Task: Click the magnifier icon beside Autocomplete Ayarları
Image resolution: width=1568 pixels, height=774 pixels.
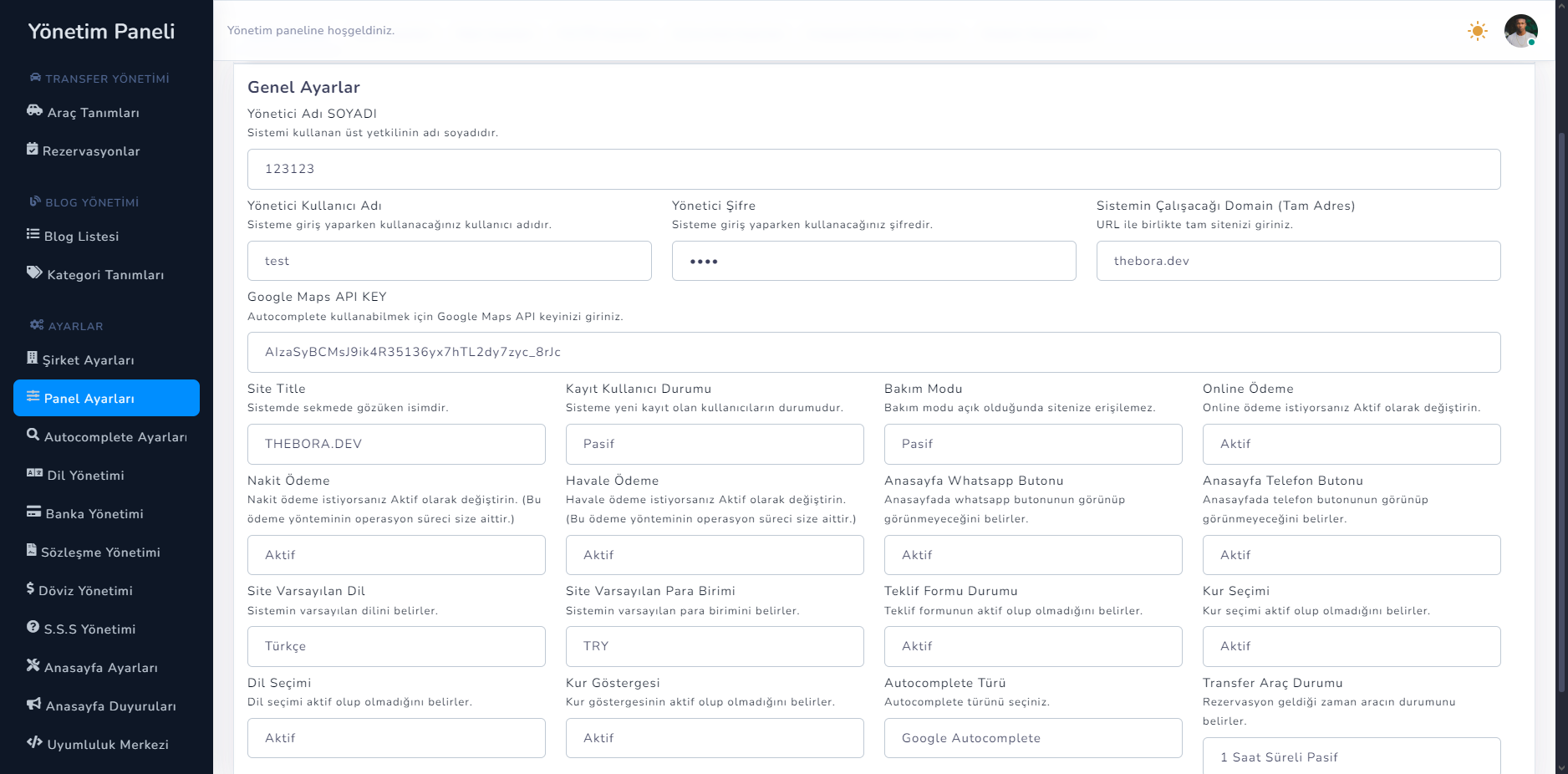Action: point(33,435)
